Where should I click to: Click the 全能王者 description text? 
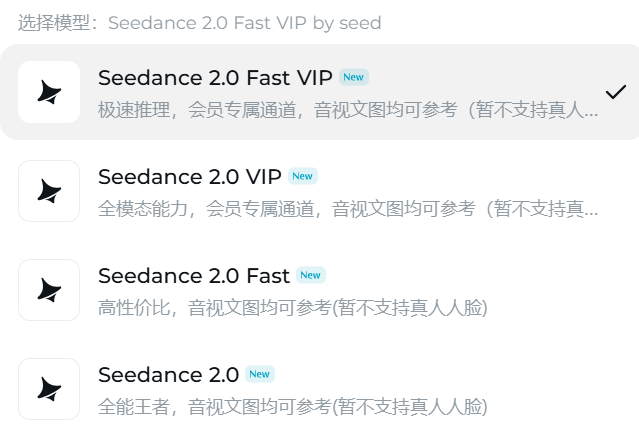pyautogui.click(x=292, y=407)
